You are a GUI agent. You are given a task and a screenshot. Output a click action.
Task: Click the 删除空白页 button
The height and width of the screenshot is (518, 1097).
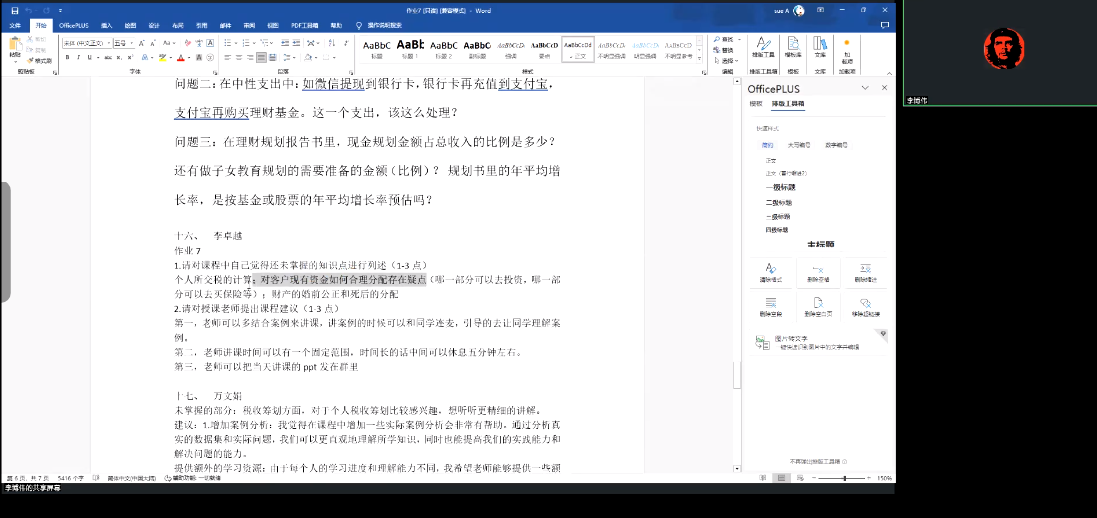[x=818, y=307]
